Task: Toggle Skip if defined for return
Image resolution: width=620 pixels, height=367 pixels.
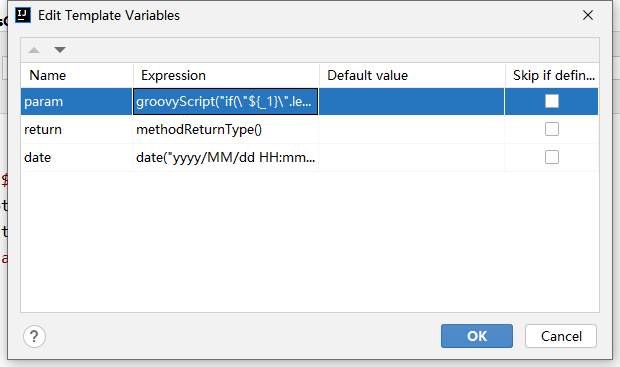Action: tap(552, 129)
